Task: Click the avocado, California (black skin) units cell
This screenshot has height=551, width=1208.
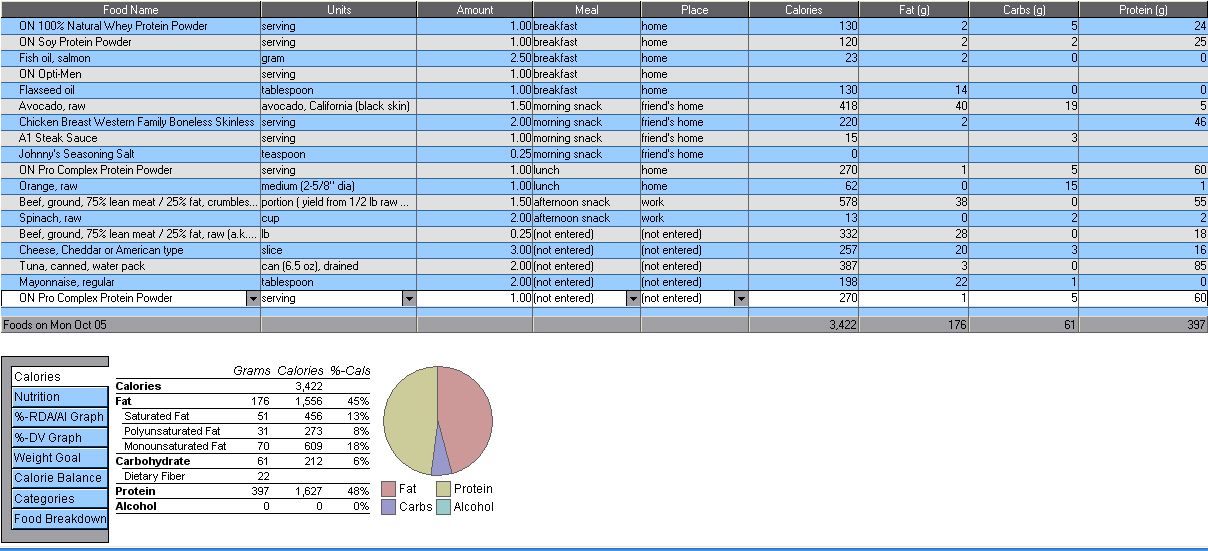Action: click(339, 106)
